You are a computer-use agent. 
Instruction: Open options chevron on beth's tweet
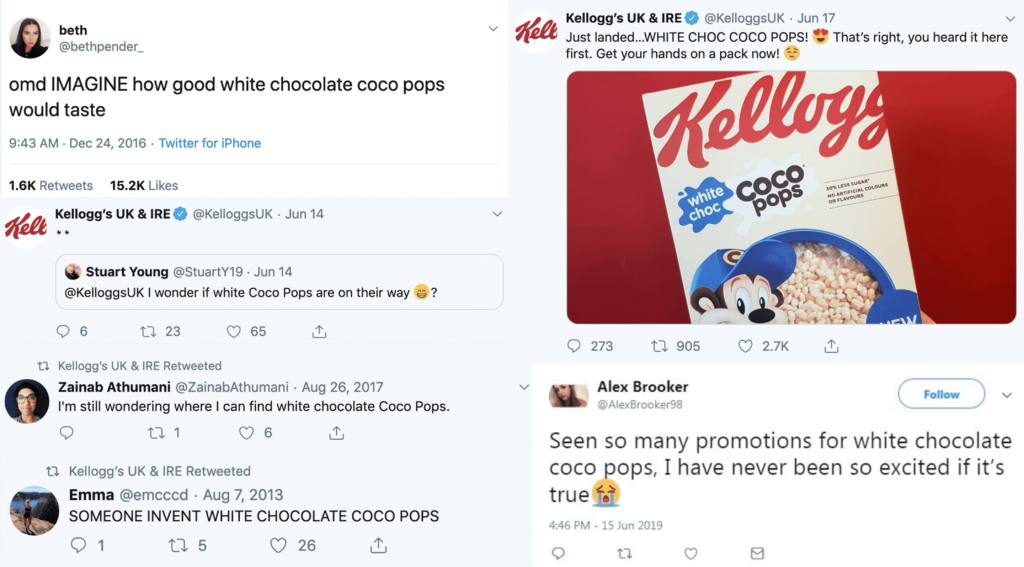click(x=492, y=29)
